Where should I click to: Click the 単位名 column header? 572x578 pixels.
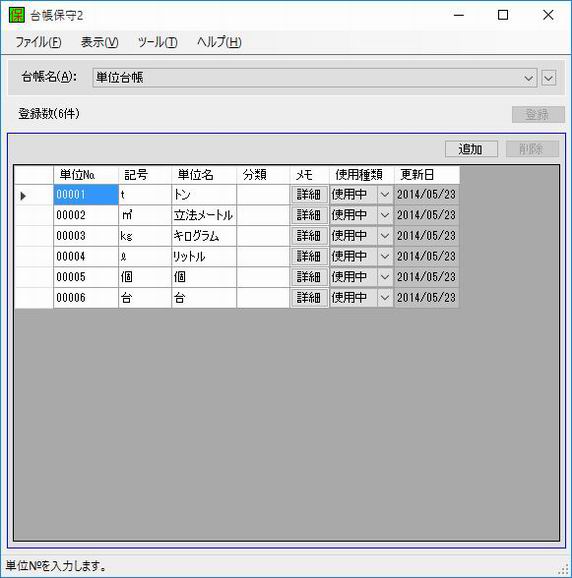pos(204,175)
